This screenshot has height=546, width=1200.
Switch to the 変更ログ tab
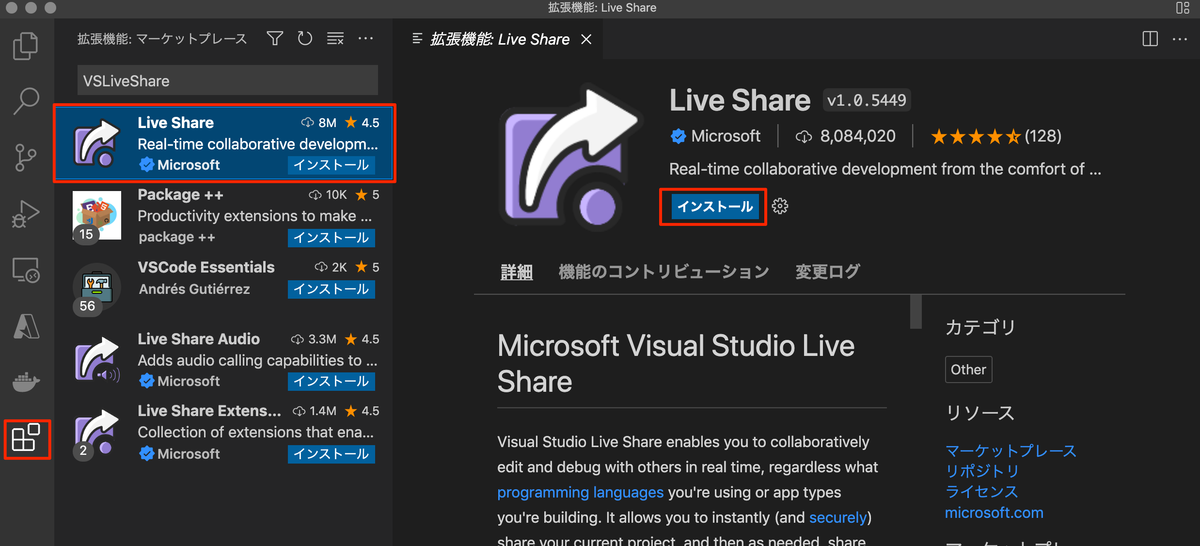click(827, 272)
